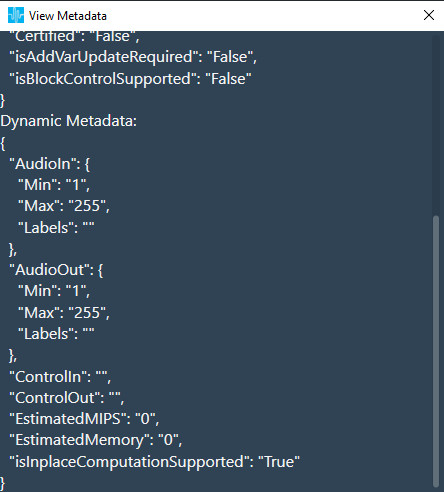Screen dimensions: 444x492
Task: Click the waveform app icon in title bar
Action: (16, 15)
